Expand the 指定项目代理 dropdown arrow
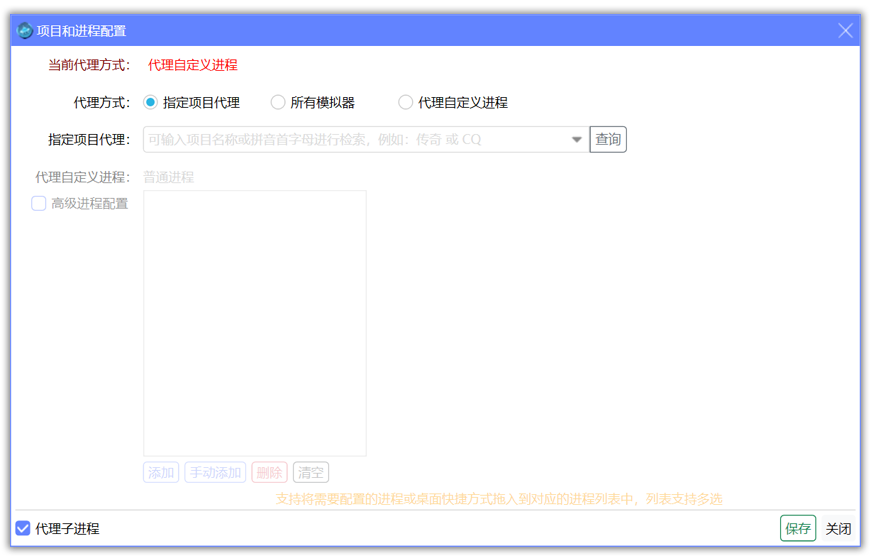The image size is (870, 560). (x=576, y=140)
